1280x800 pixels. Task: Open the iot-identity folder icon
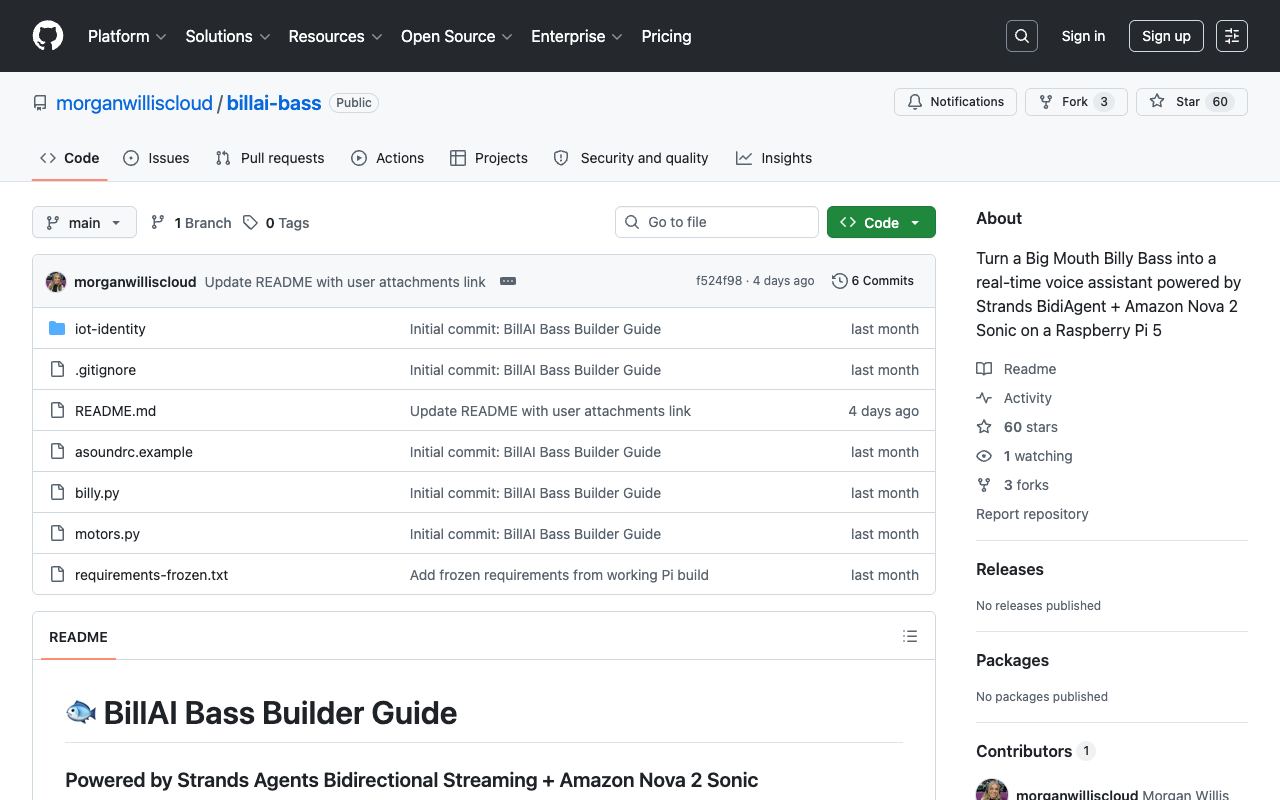[57, 329]
